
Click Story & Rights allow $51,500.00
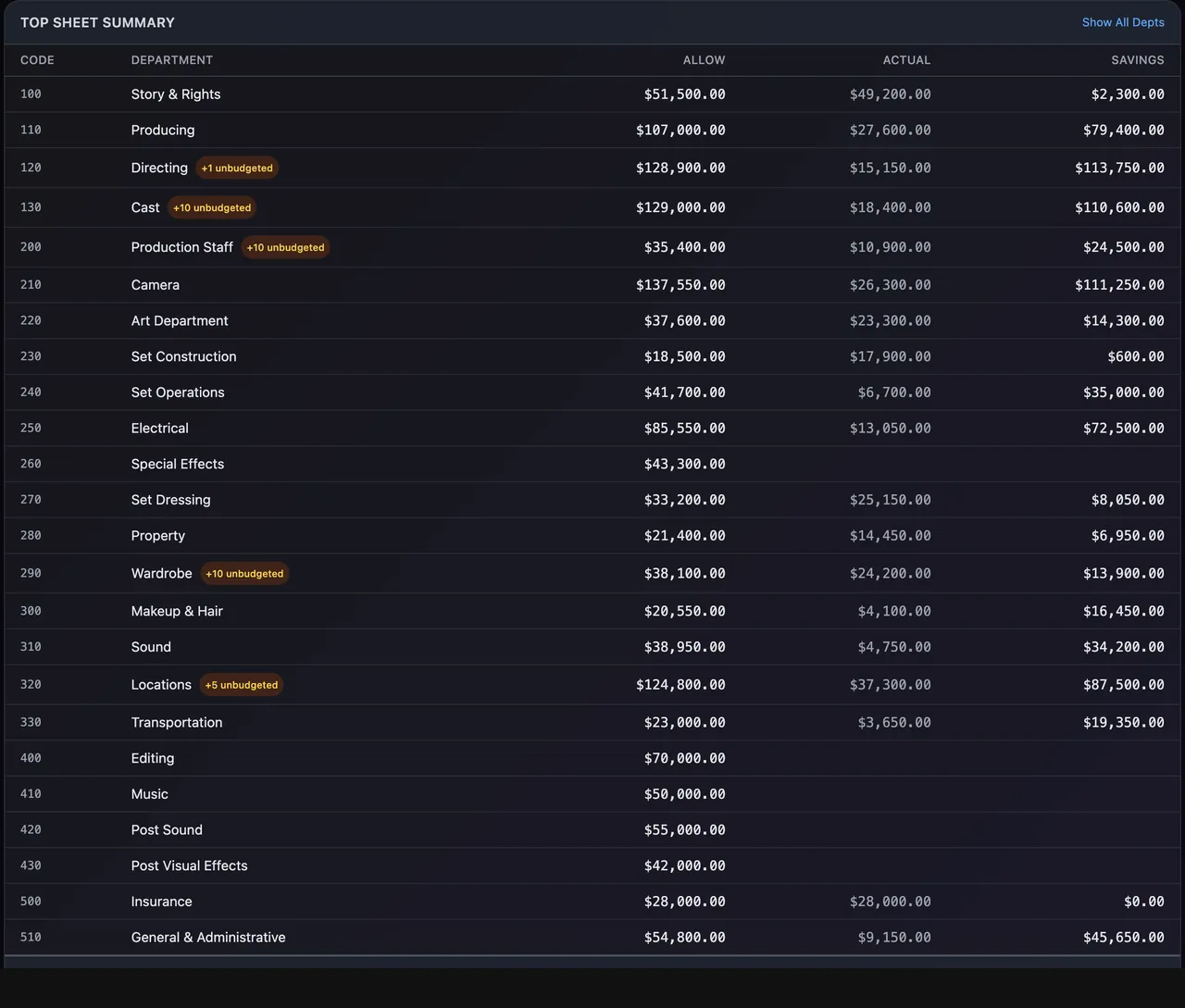684,94
